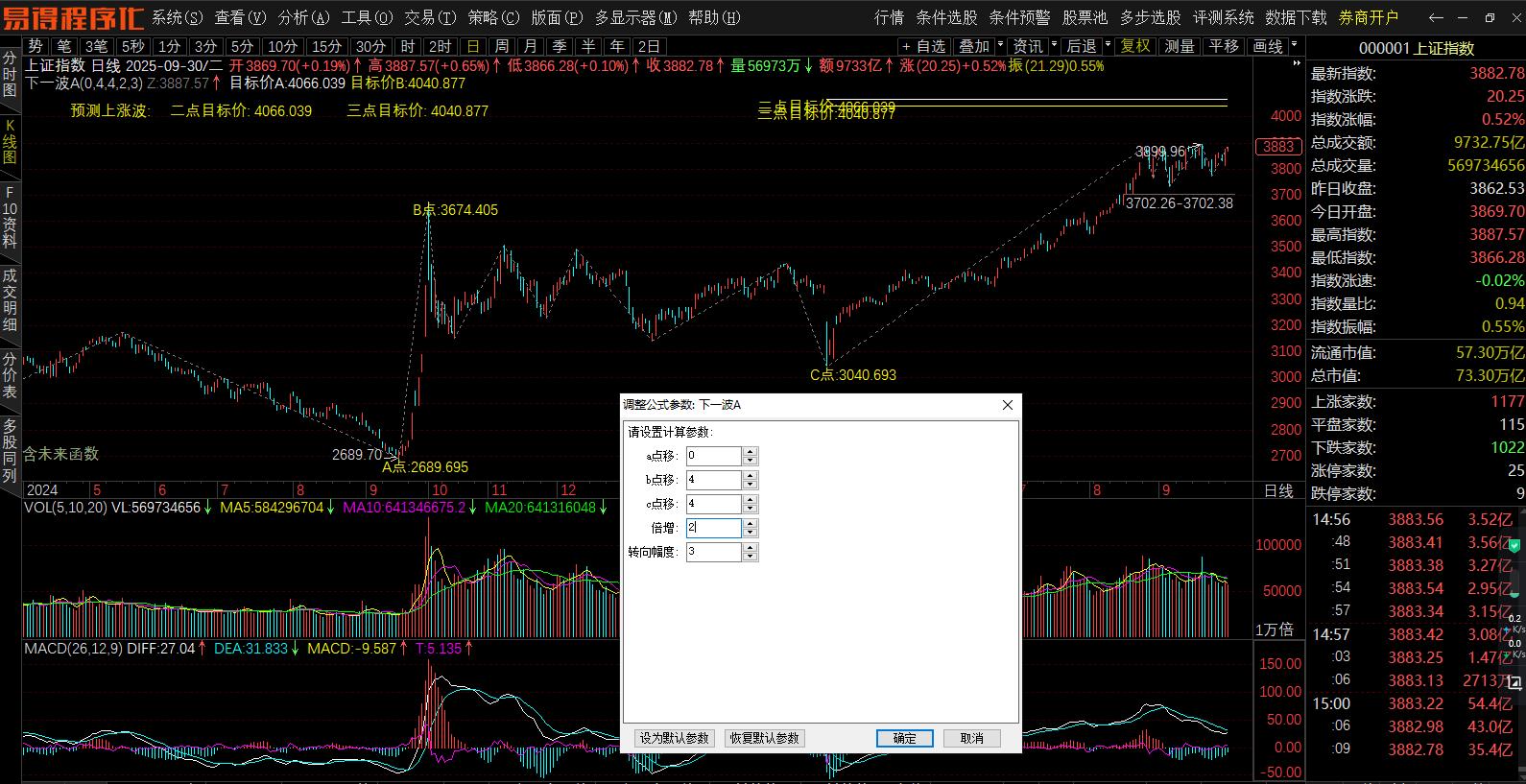Open the F10 资料 side tab

click(x=10, y=217)
